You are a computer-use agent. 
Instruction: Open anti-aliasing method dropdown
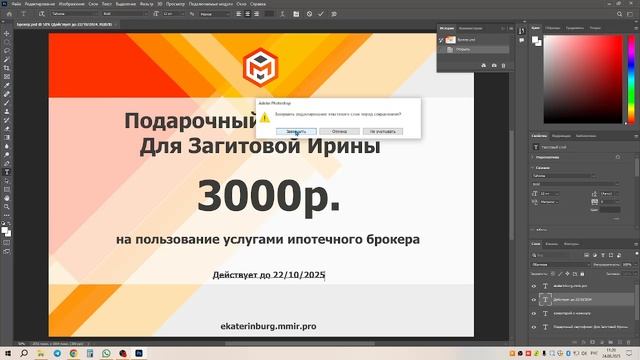[215, 14]
